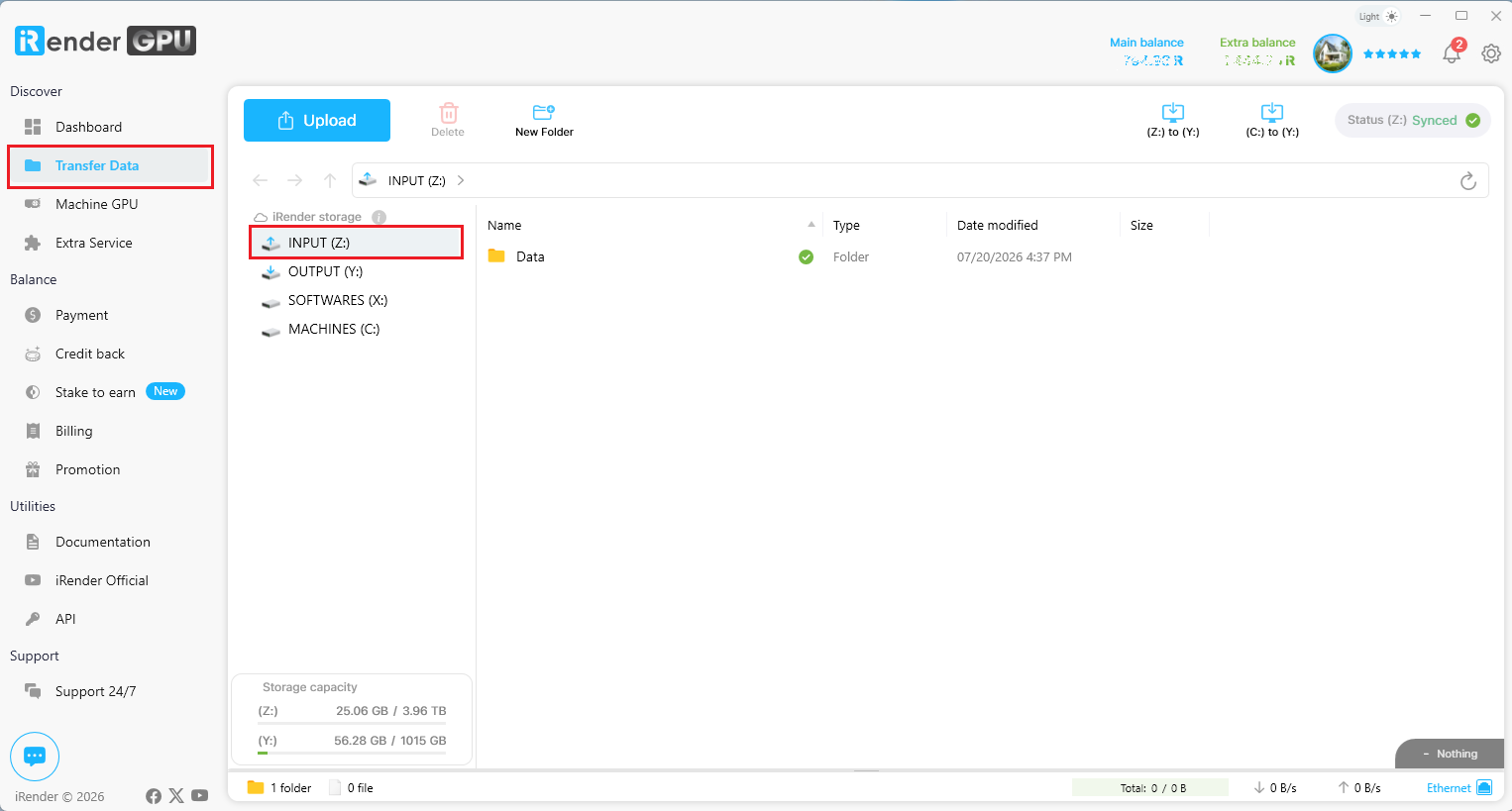The width and height of the screenshot is (1512, 811).
Task: Refresh the file list
Action: point(1468,180)
